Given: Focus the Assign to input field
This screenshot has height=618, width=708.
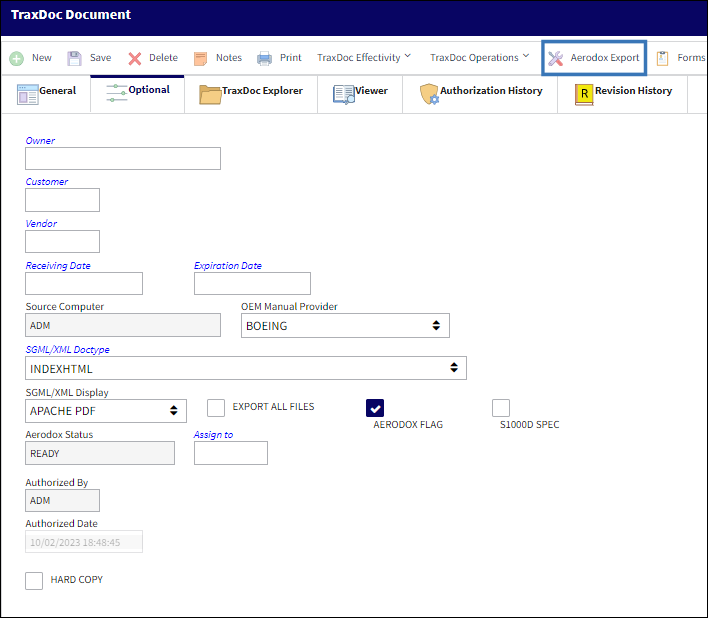Looking at the screenshot, I should pos(231,453).
